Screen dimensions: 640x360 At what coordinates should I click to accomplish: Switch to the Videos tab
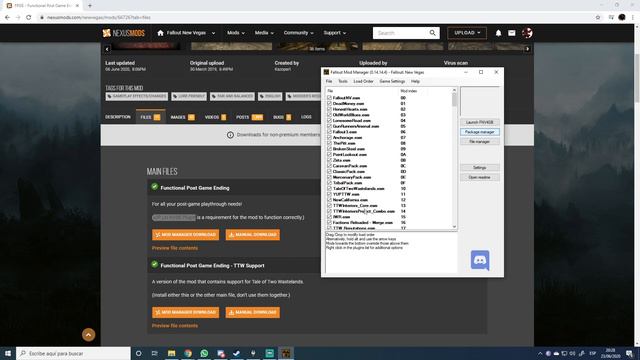click(x=215, y=117)
